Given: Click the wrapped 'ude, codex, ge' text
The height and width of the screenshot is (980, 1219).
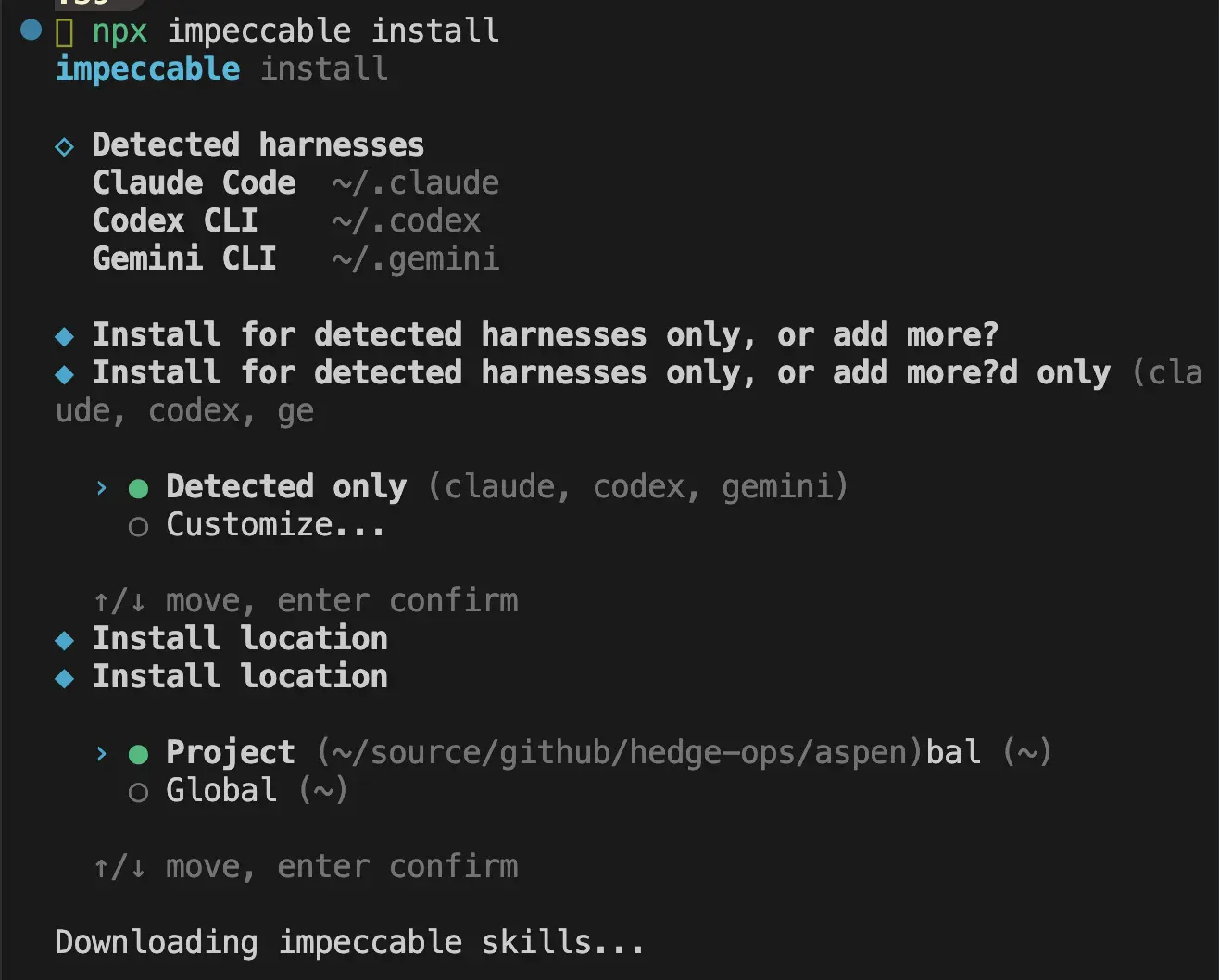Looking at the screenshot, I should click(x=184, y=411).
